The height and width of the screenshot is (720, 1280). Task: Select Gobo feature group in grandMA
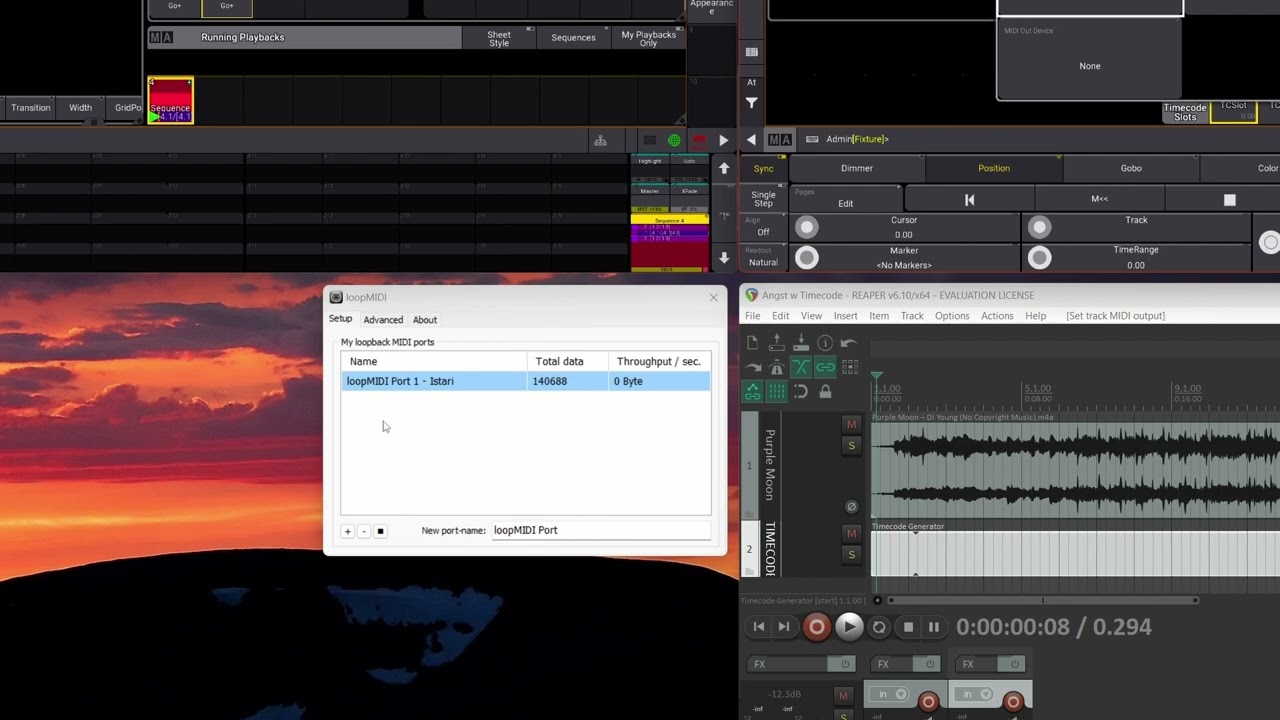(x=1131, y=168)
